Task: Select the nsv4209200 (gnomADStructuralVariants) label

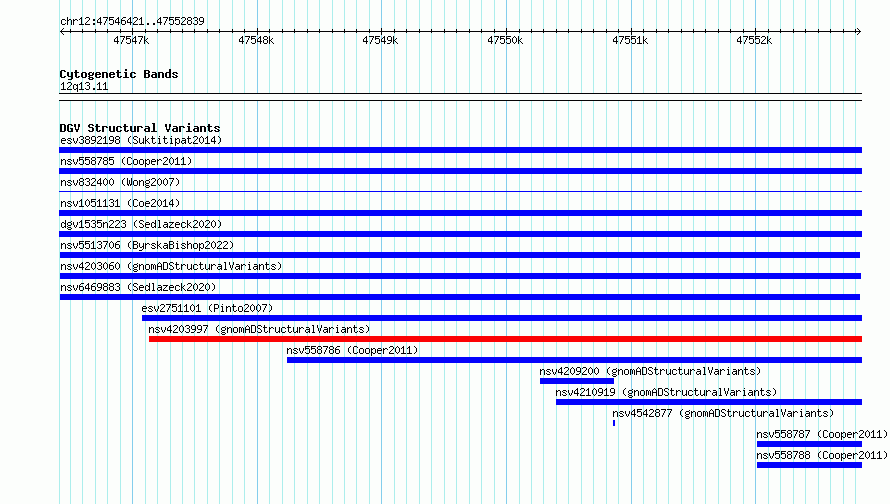Action: [650, 371]
